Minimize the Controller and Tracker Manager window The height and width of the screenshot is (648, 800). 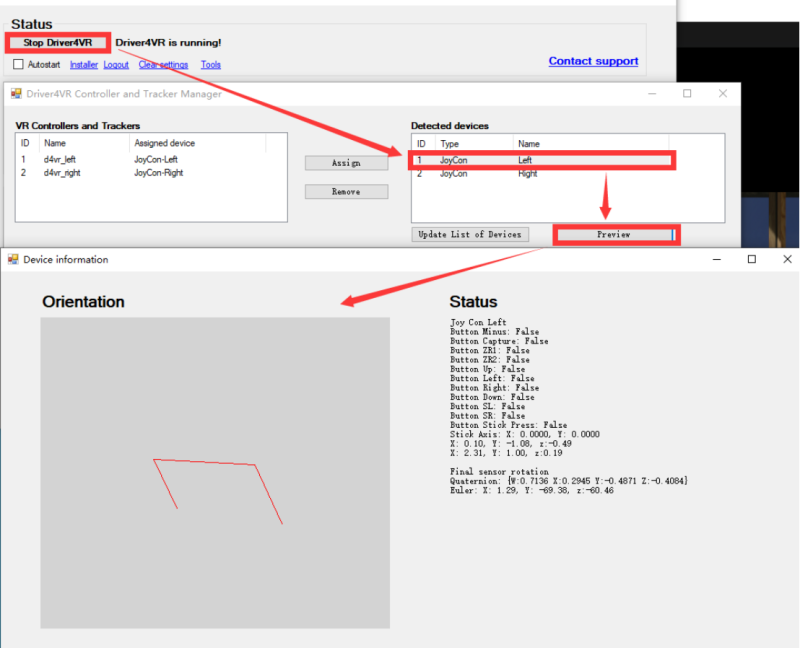[652, 94]
